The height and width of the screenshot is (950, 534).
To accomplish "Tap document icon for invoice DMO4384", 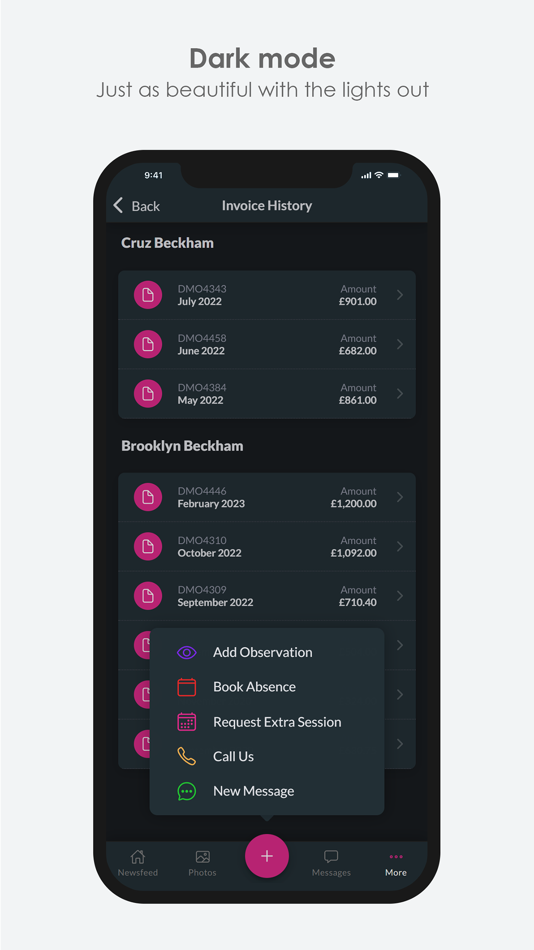I will tap(148, 394).
